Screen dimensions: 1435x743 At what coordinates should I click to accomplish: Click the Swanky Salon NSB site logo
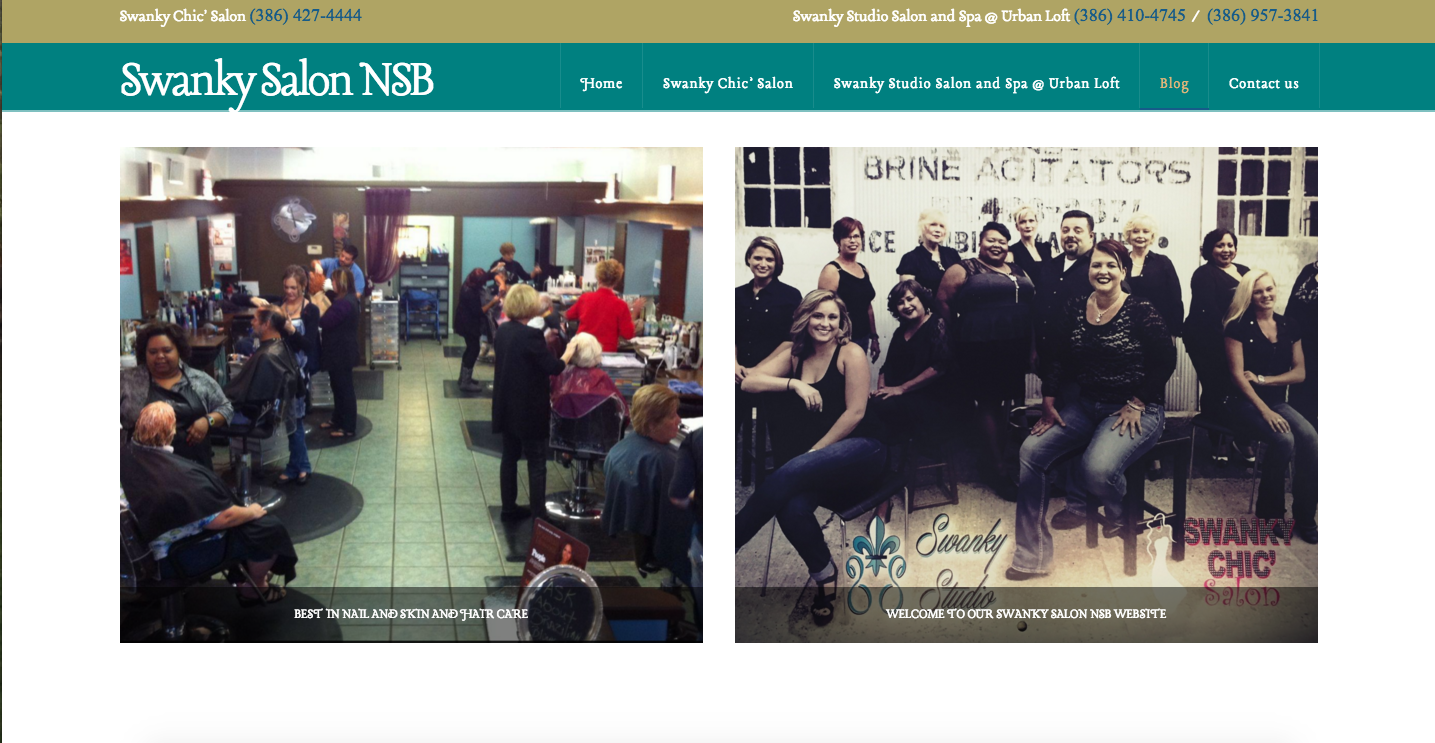coord(277,81)
